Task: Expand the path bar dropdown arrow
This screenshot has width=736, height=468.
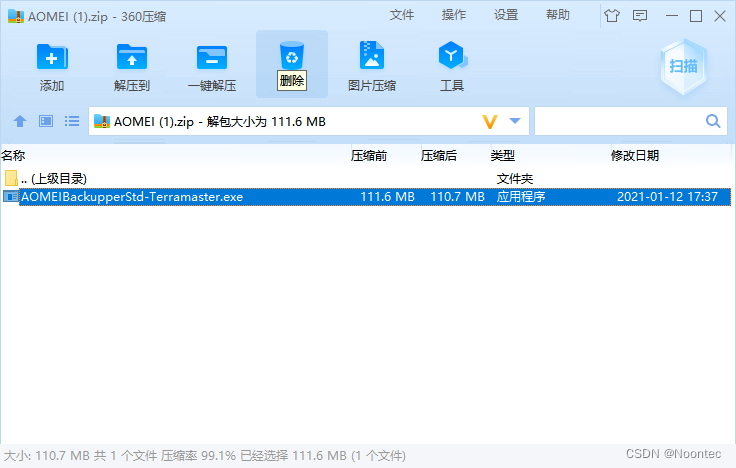Action: click(515, 121)
